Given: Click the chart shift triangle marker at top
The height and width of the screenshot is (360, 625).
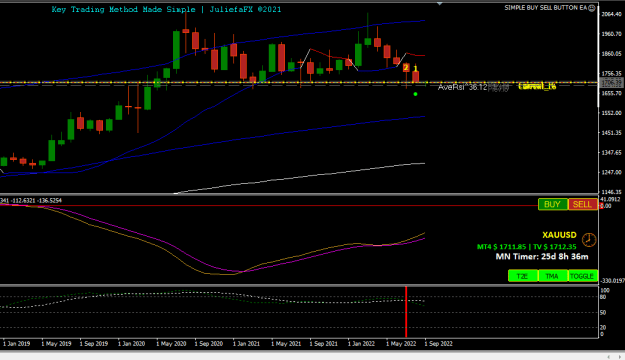Looking at the screenshot, I should 439,4.
